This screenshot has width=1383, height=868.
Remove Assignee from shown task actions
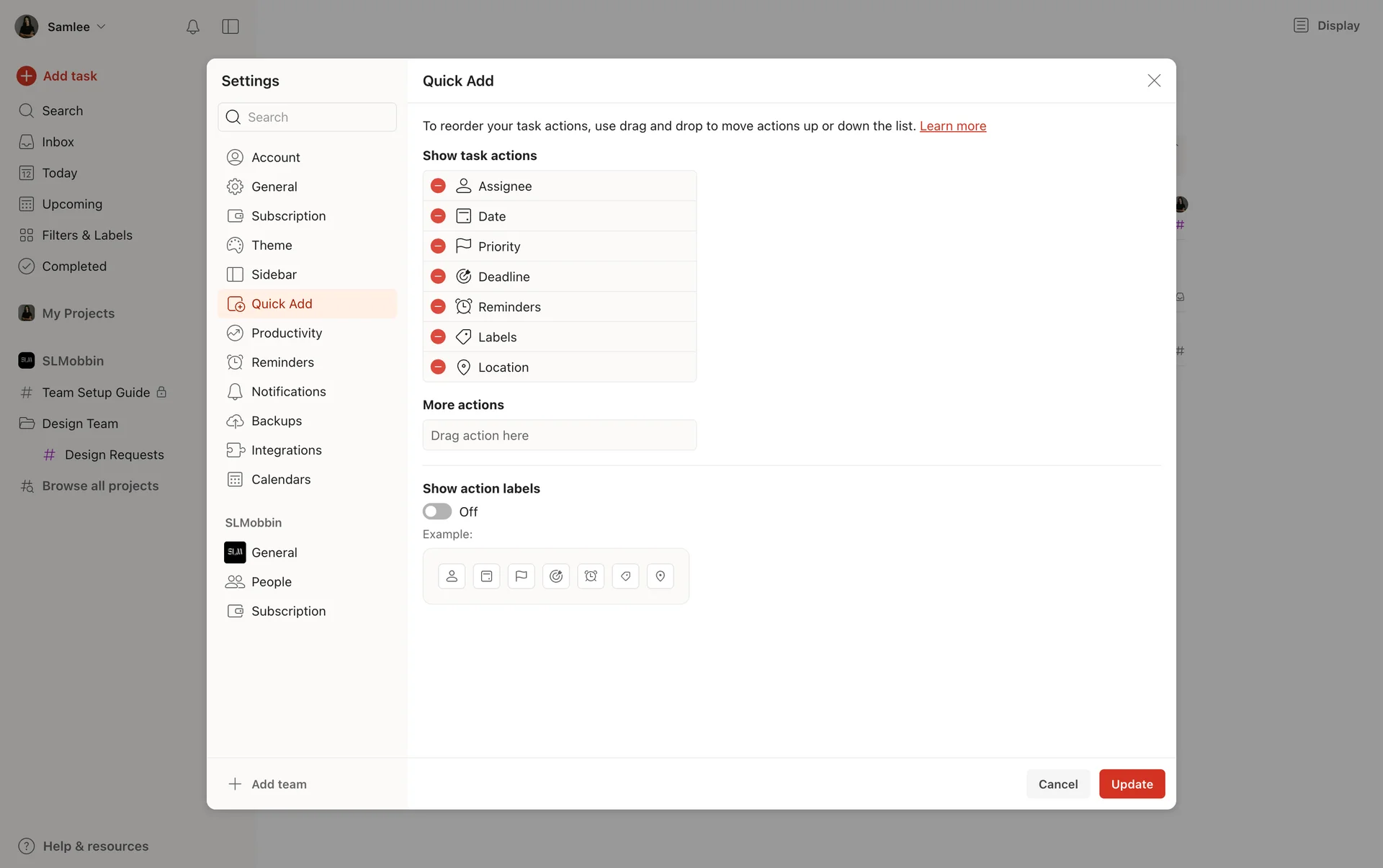click(x=438, y=186)
